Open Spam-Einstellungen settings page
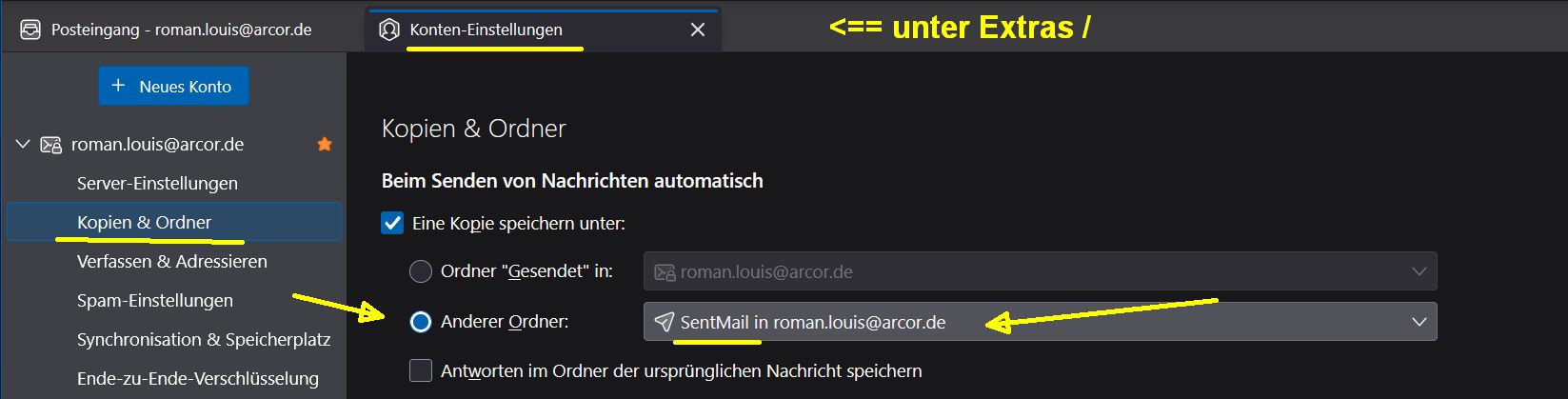Viewport: 1568px width, 399px height. click(155, 300)
